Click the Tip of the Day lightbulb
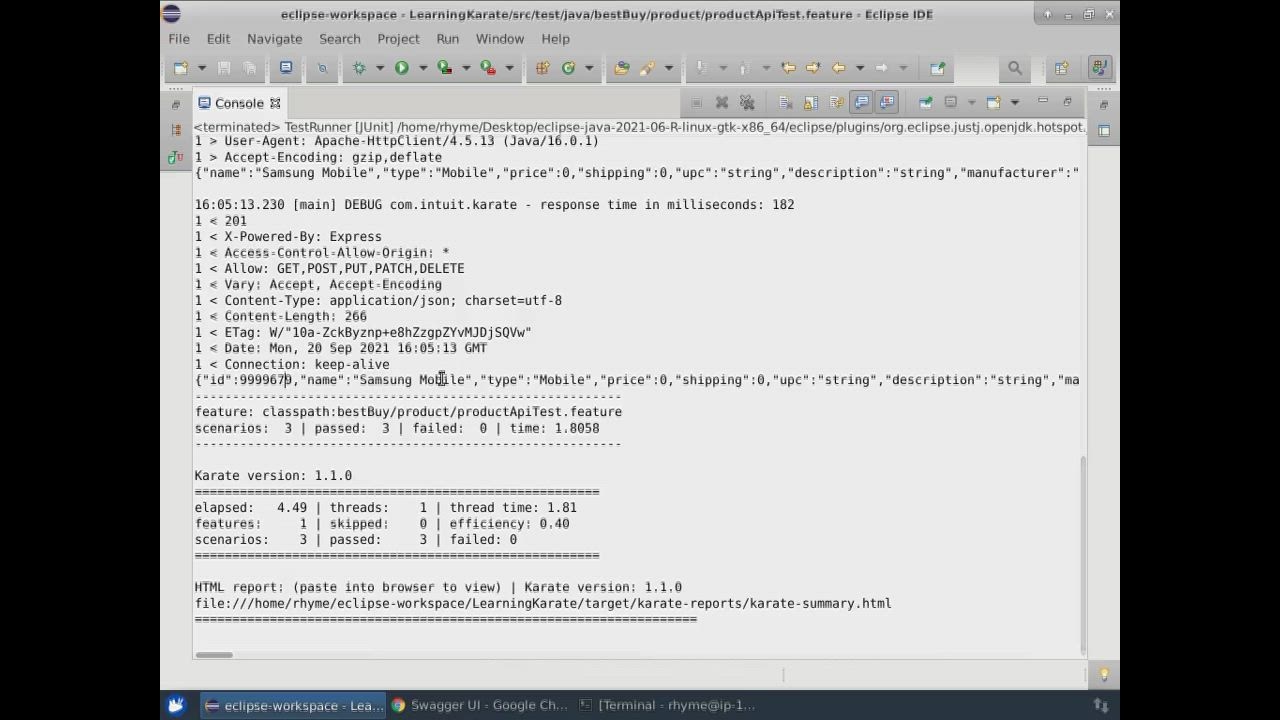Image resolution: width=1280 pixels, height=720 pixels. click(1104, 675)
